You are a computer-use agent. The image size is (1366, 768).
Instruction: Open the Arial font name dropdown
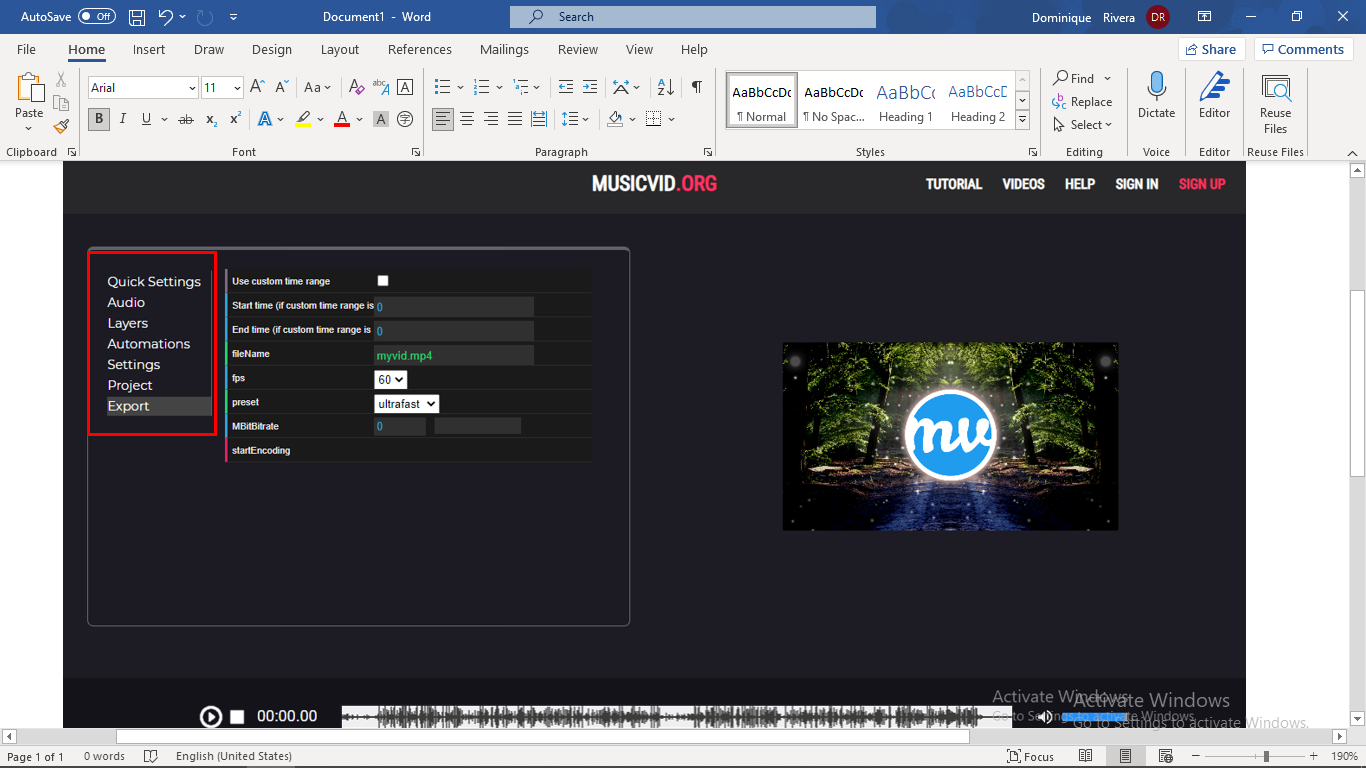(x=143, y=88)
